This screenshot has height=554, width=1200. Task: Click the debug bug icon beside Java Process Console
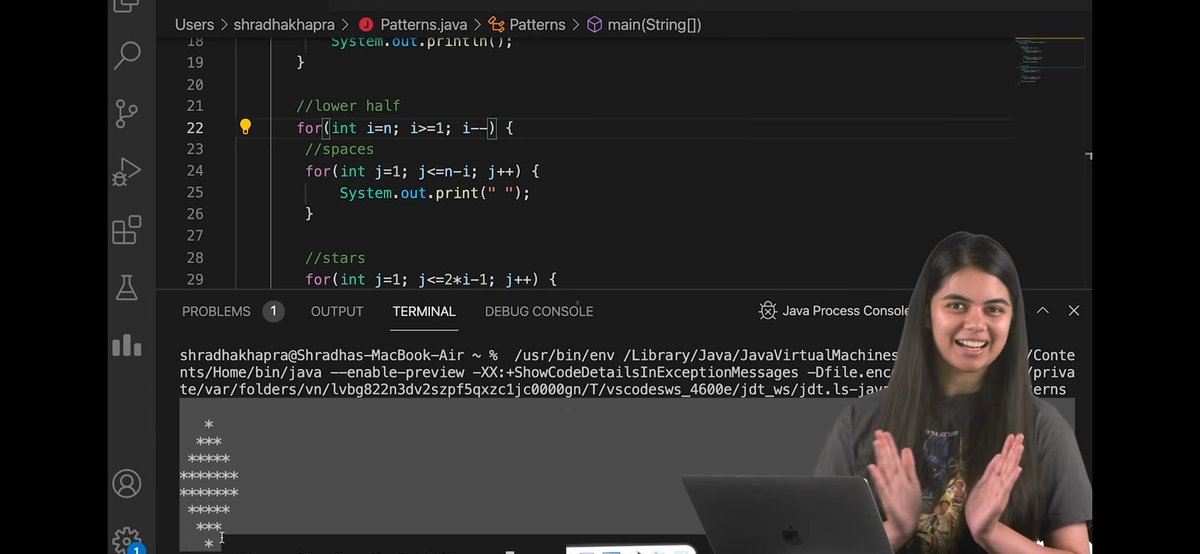pyautogui.click(x=768, y=311)
